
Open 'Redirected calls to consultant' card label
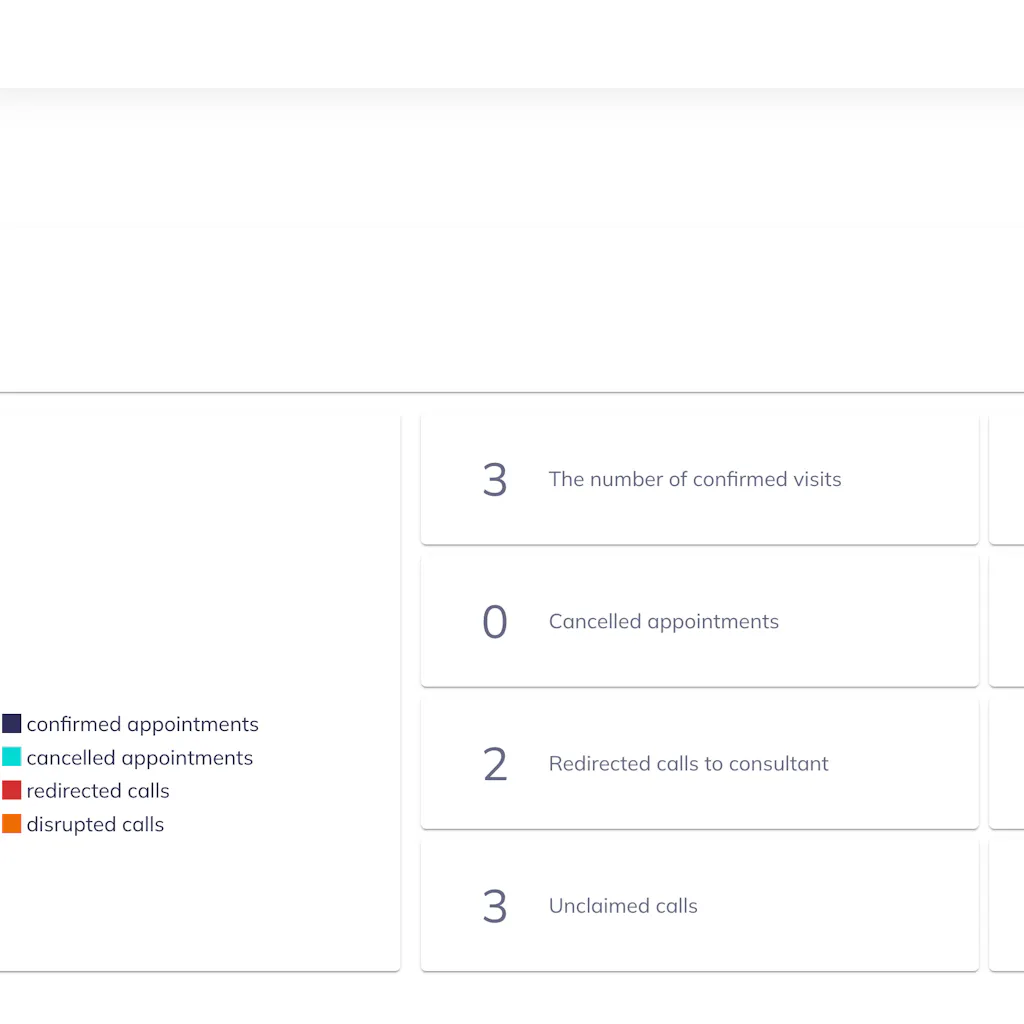tap(688, 764)
